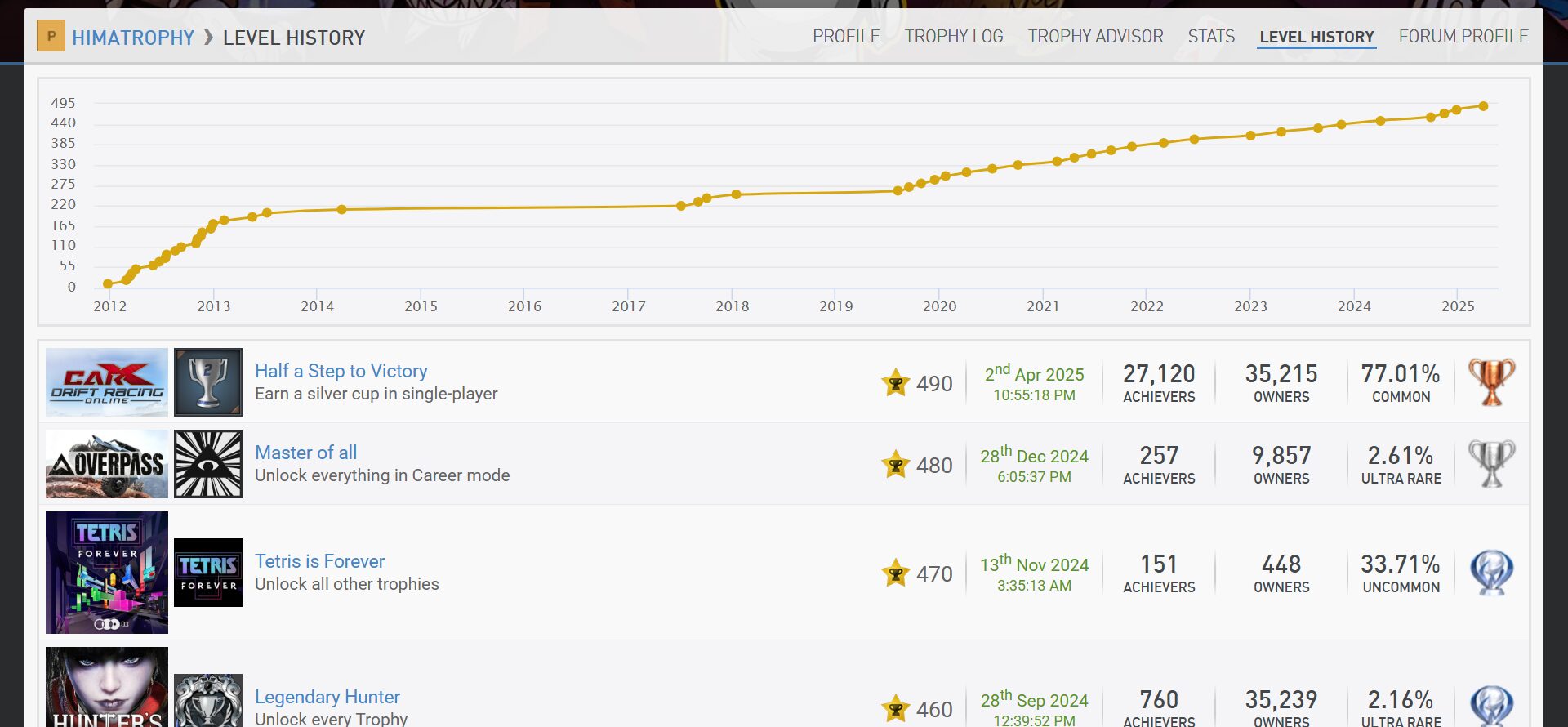Click the Master of all trophy eye icon
The image size is (1568, 727).
[x=208, y=464]
